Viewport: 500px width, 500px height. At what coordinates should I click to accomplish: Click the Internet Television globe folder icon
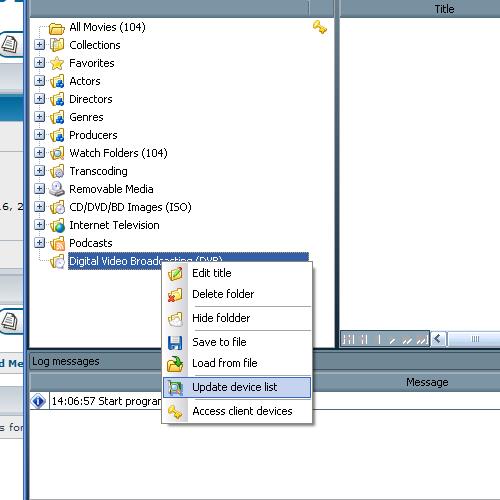(57, 225)
